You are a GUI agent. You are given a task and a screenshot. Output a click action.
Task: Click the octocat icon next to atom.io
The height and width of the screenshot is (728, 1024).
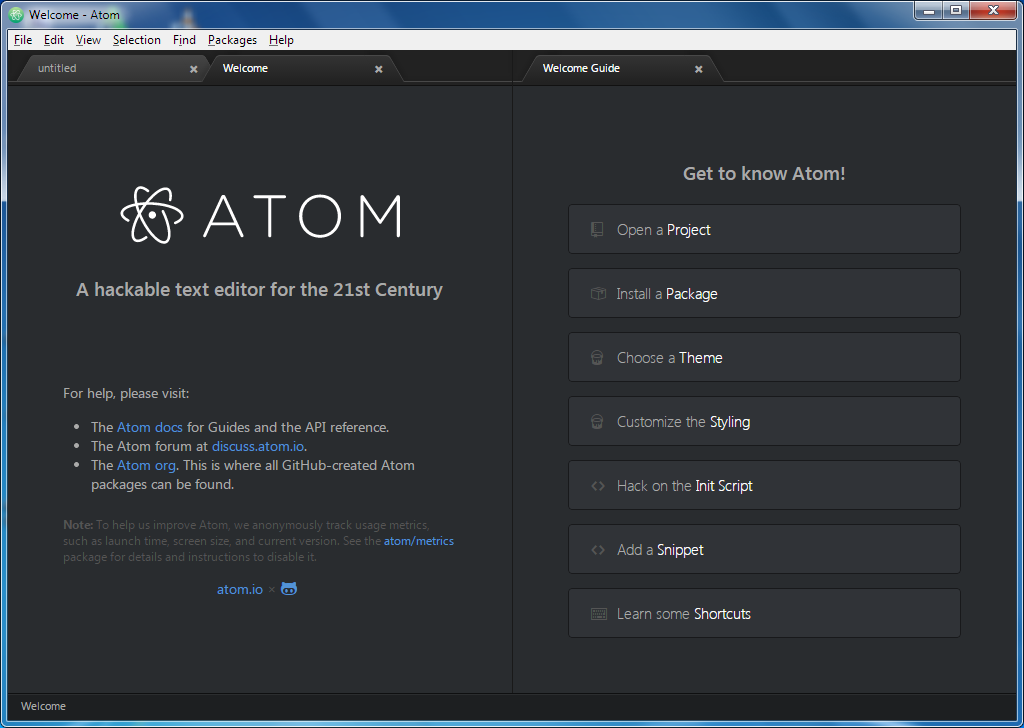click(288, 588)
